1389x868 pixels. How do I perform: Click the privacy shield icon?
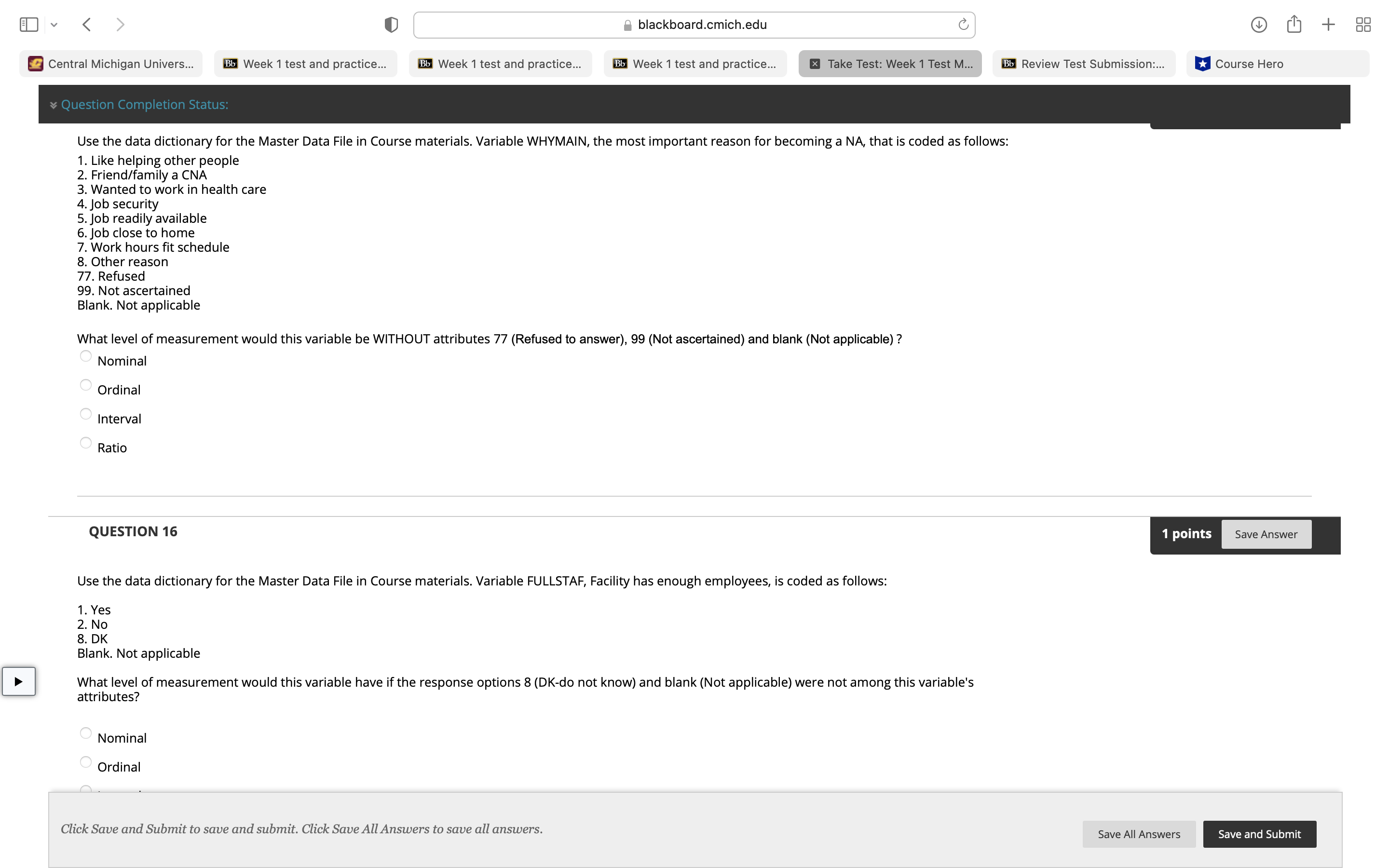391,25
